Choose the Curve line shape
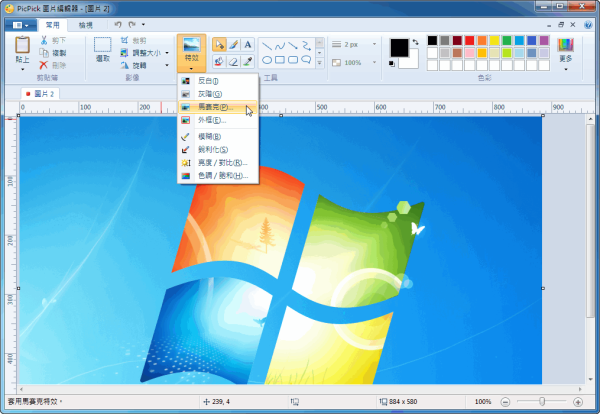The width and height of the screenshot is (600, 414). [x=280, y=46]
